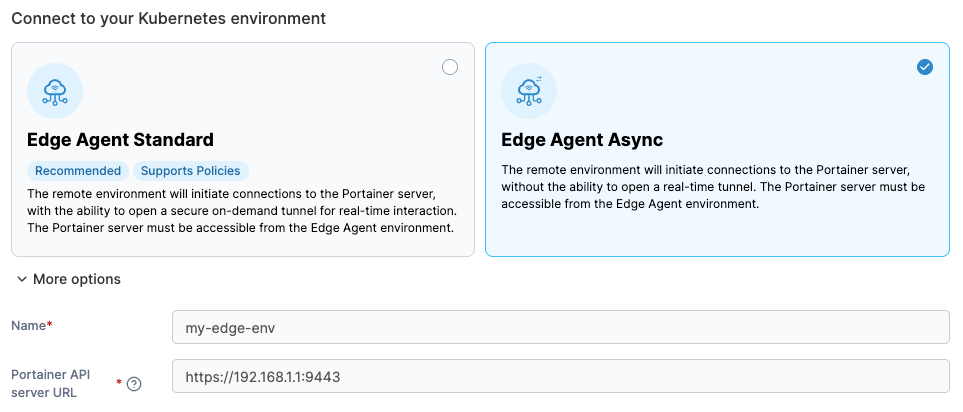Click the blue checkmark on Edge Agent Async
Image resolution: width=963 pixels, height=412 pixels.
[925, 67]
